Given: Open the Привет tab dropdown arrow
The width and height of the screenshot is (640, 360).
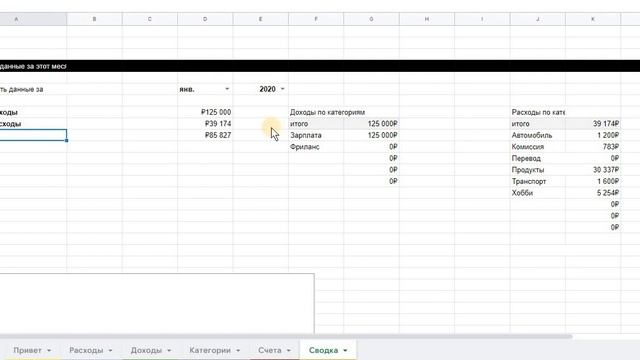Looking at the screenshot, I should 49,351.
